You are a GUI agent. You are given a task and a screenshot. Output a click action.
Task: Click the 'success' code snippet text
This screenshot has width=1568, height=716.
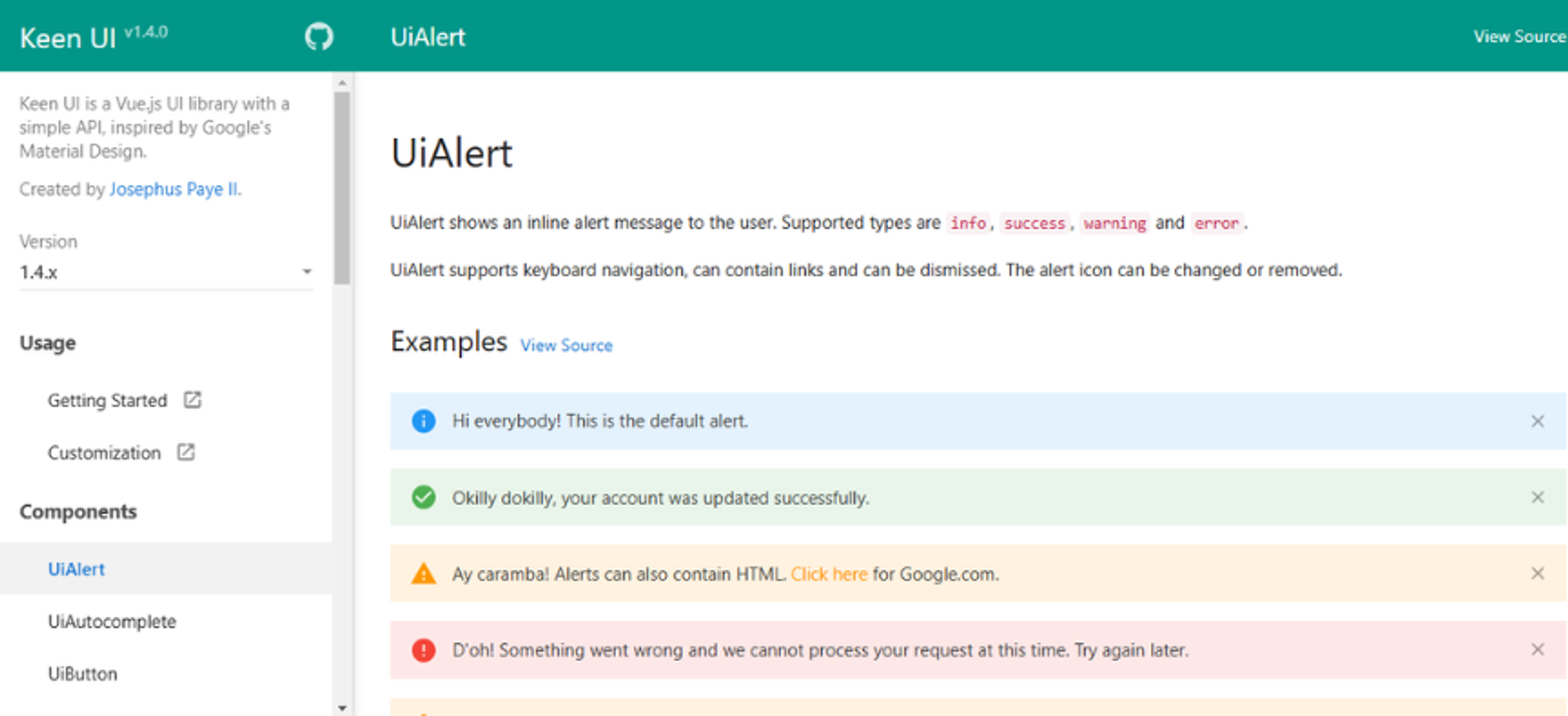click(1034, 223)
